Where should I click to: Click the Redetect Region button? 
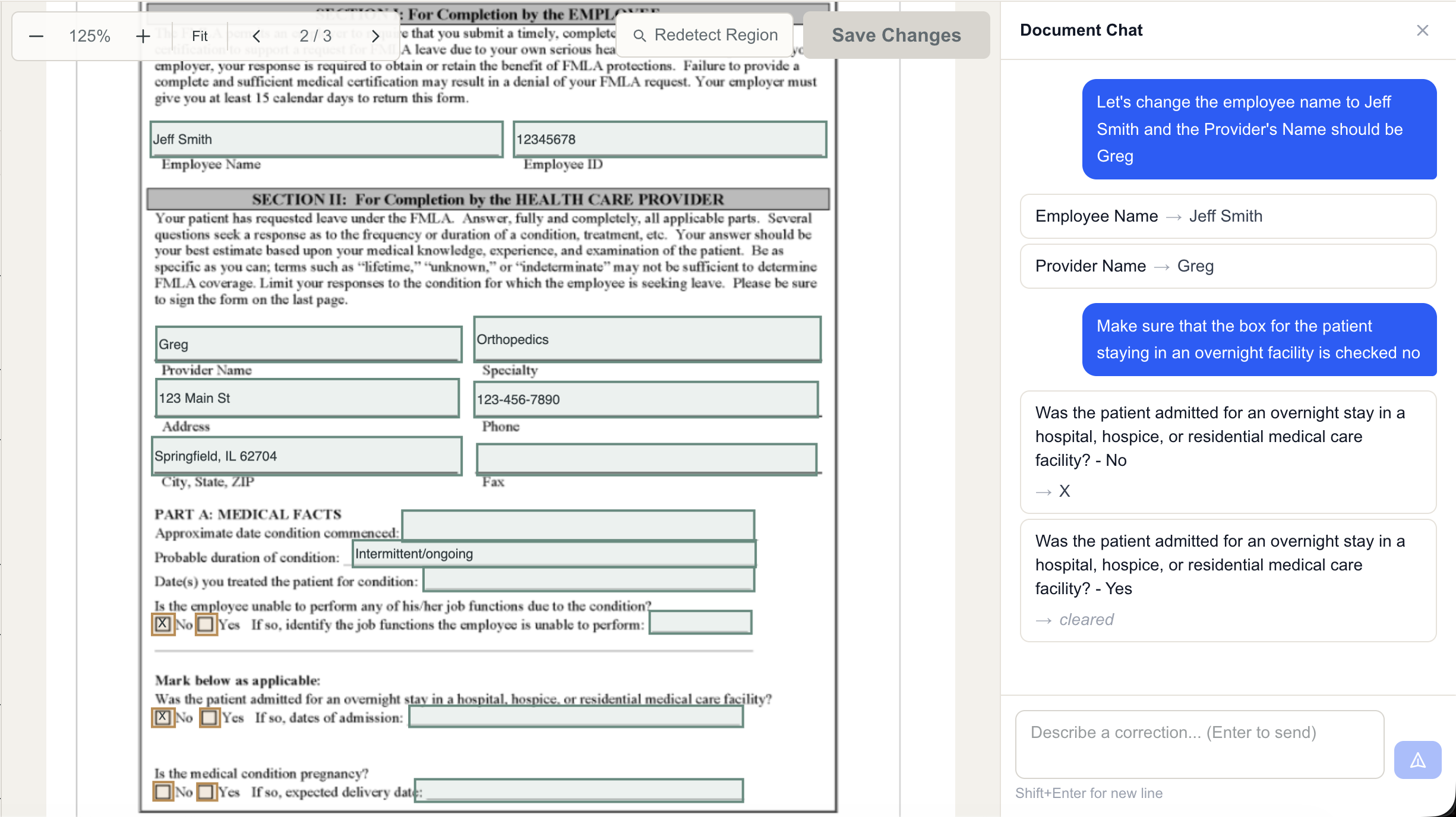point(705,35)
